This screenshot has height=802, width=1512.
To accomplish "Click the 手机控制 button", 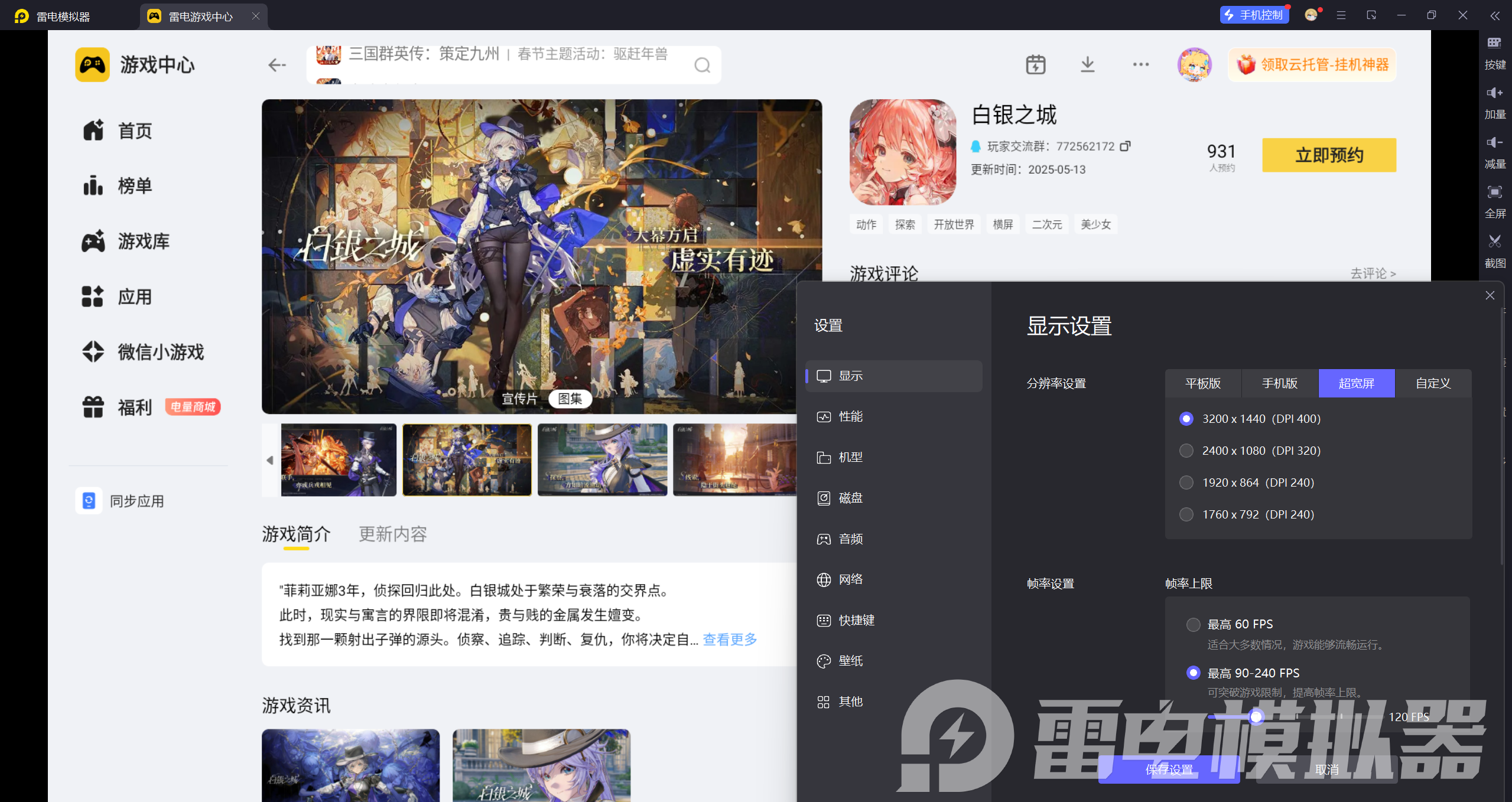I will (1254, 15).
